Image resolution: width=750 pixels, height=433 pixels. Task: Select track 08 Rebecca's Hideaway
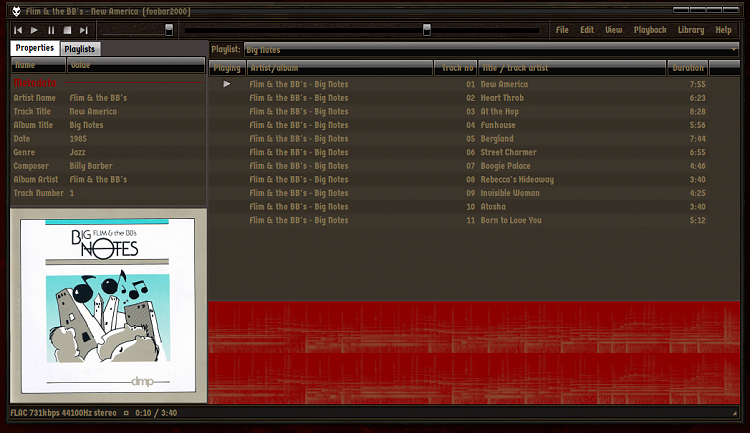[474, 179]
